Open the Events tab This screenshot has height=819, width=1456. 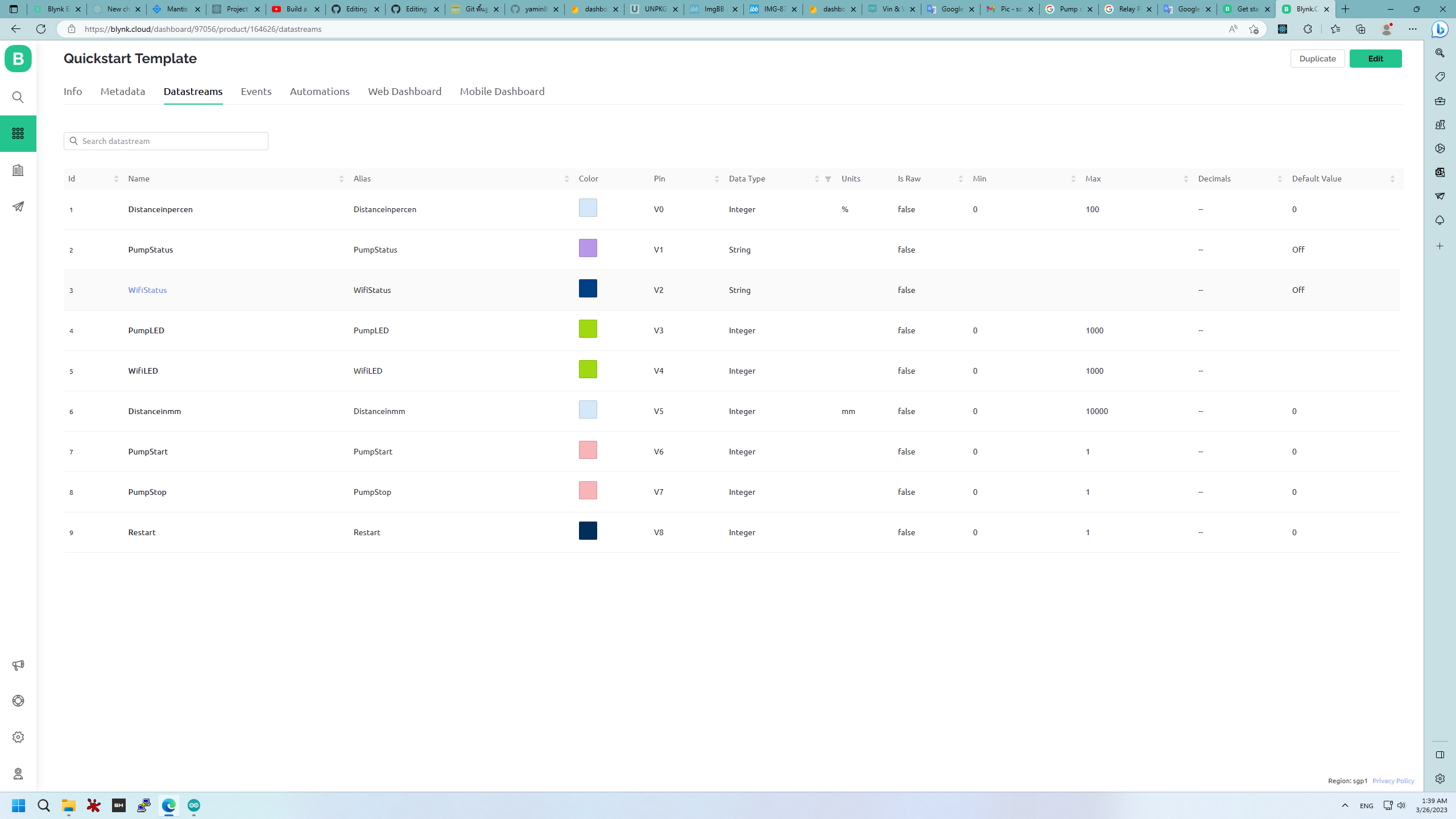(256, 92)
